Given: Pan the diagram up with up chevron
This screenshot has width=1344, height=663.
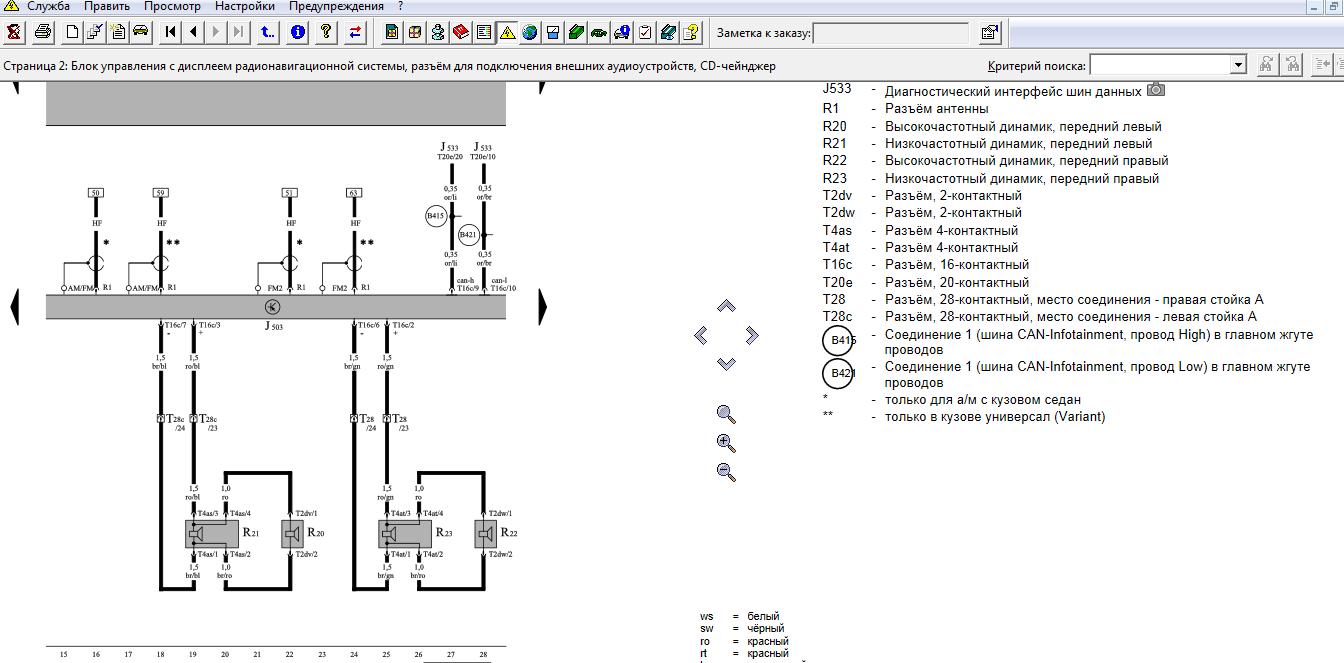Looking at the screenshot, I should 727,305.
